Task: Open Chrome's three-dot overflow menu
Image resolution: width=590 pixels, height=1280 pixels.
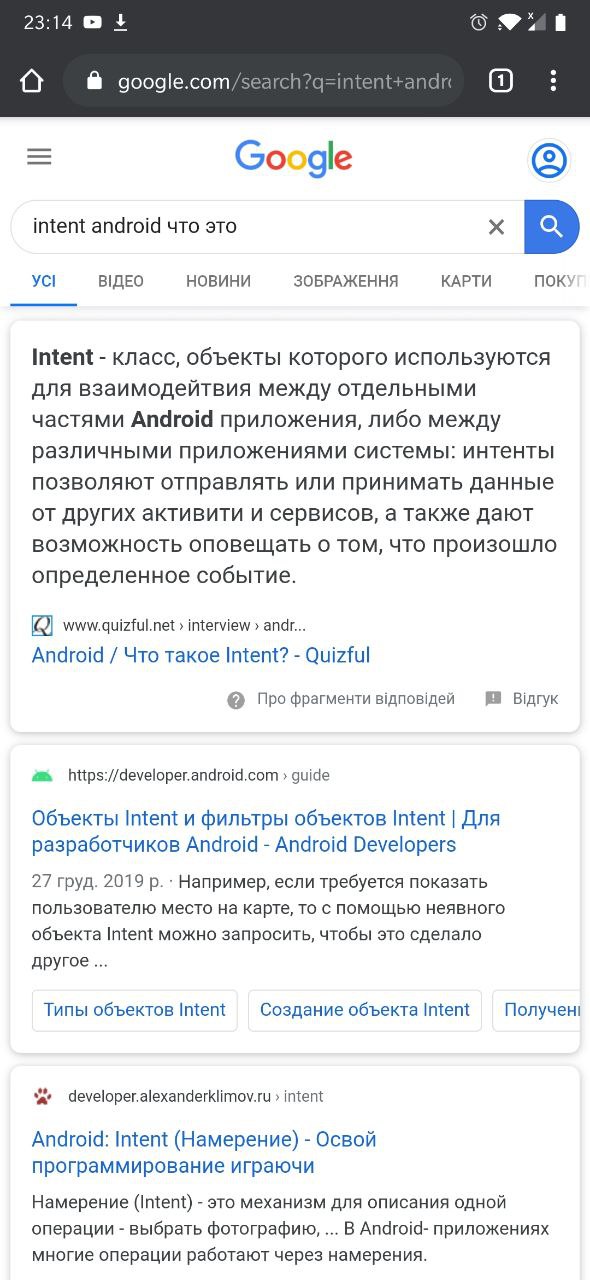Action: click(553, 81)
